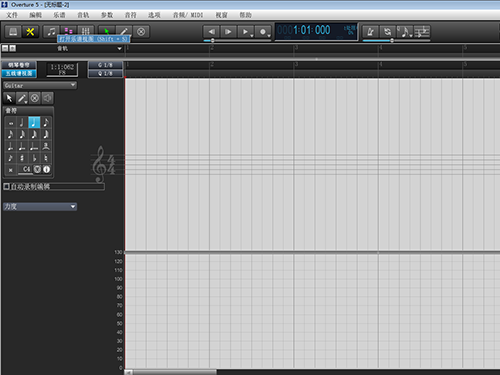This screenshot has height=375, width=500.
Task: Open the 音轨 track dropdown arrow
Action: click(x=119, y=49)
